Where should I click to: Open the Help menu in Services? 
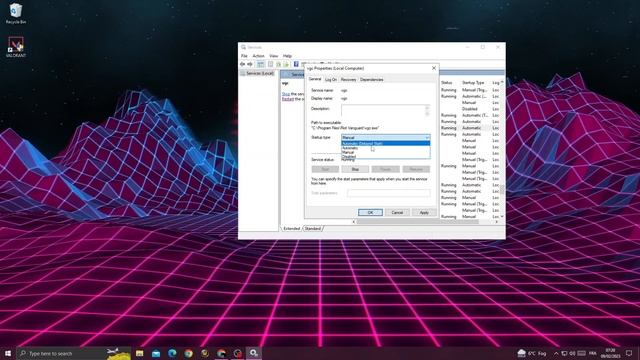click(287, 56)
